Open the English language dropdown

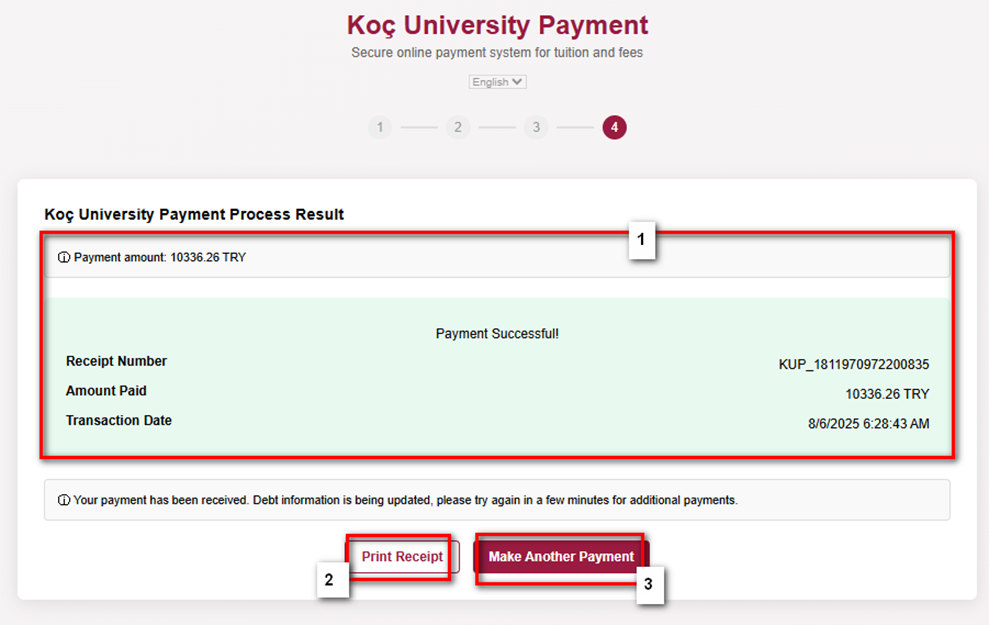click(497, 82)
